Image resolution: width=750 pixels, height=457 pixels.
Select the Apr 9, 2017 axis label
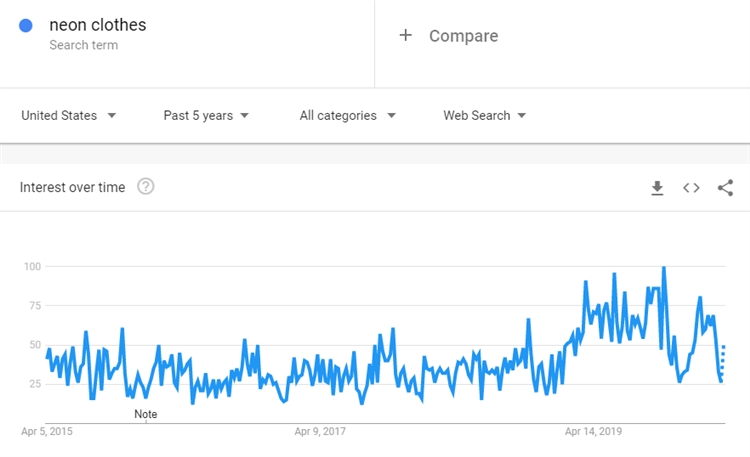point(320,432)
